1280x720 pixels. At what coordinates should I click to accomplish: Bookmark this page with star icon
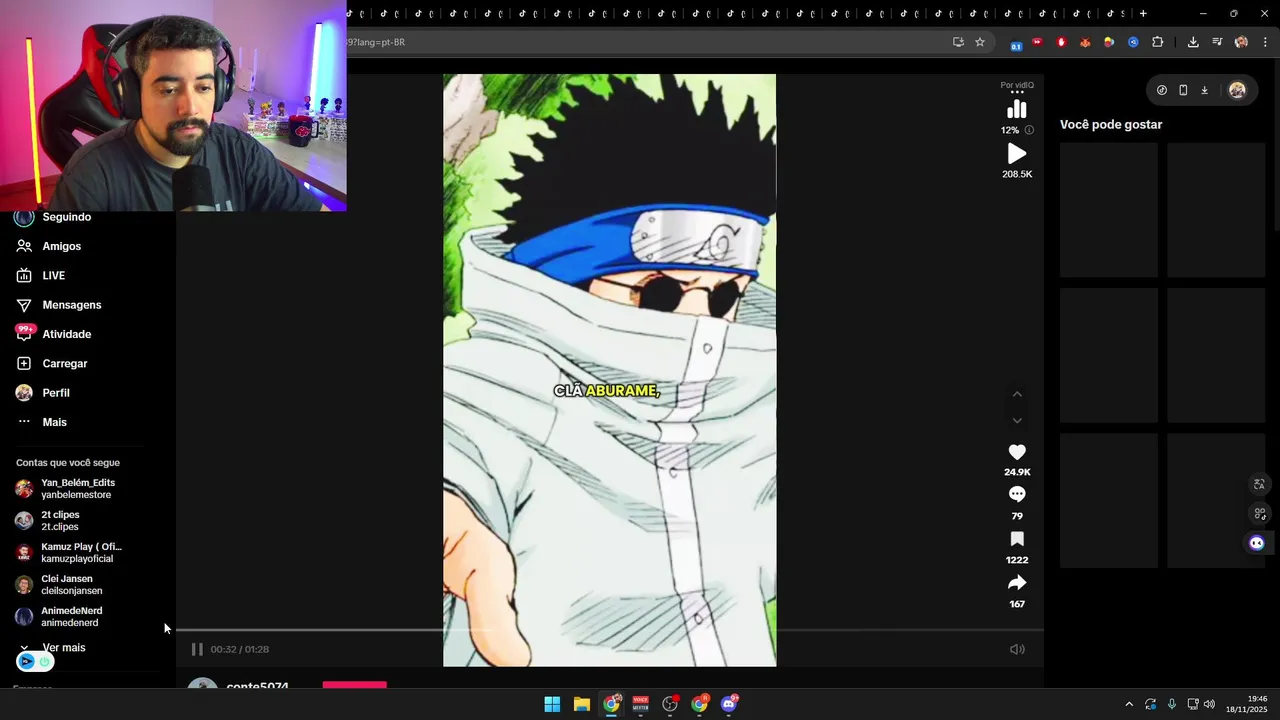click(x=980, y=42)
